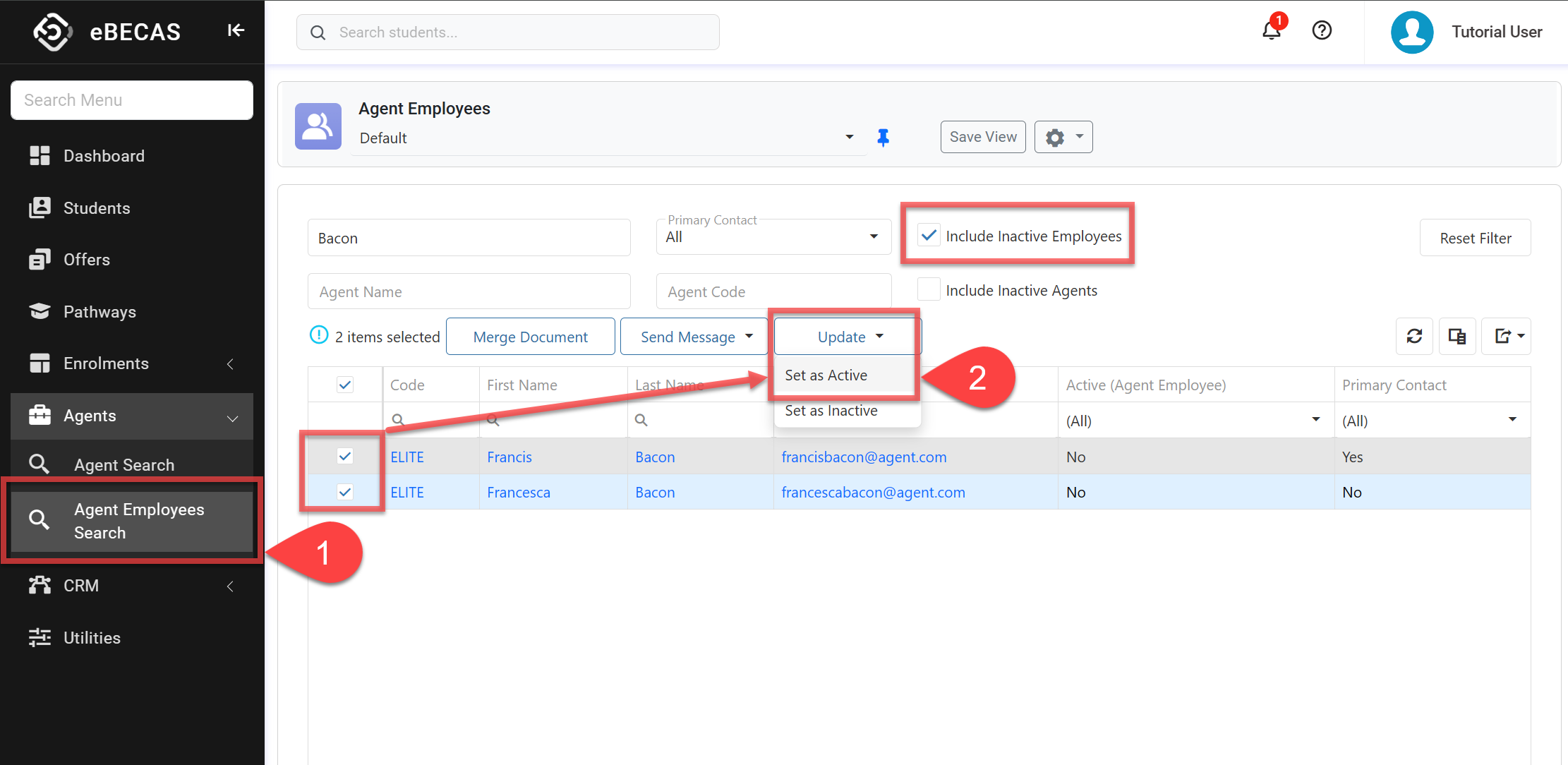Click the Students sidebar icon
The image size is (1568, 765).
point(40,208)
